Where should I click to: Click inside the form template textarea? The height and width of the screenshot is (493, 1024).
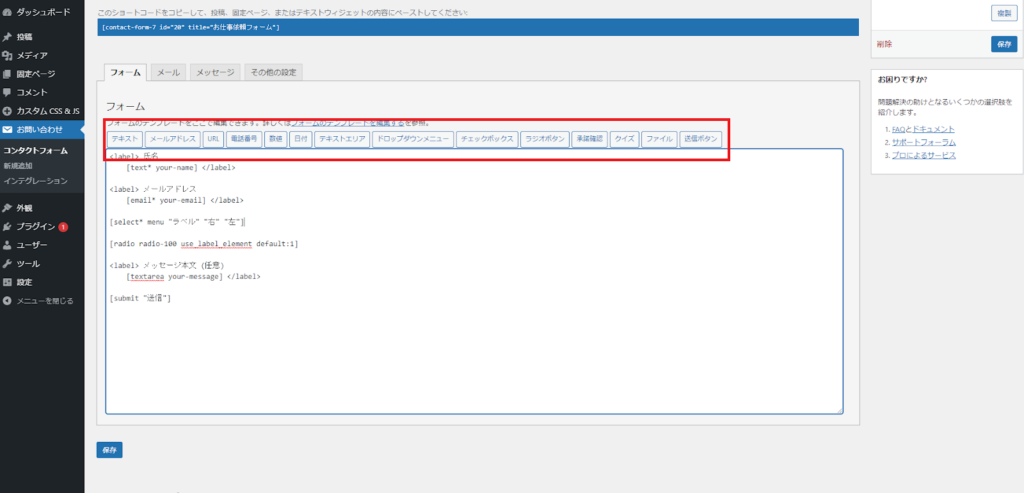(473, 350)
